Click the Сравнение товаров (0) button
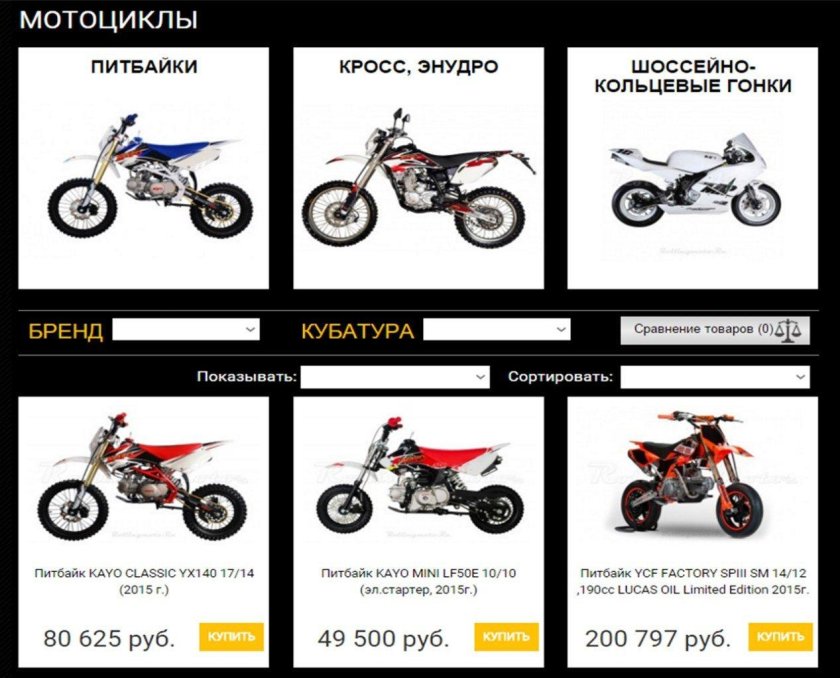The height and width of the screenshot is (678, 840). click(715, 330)
